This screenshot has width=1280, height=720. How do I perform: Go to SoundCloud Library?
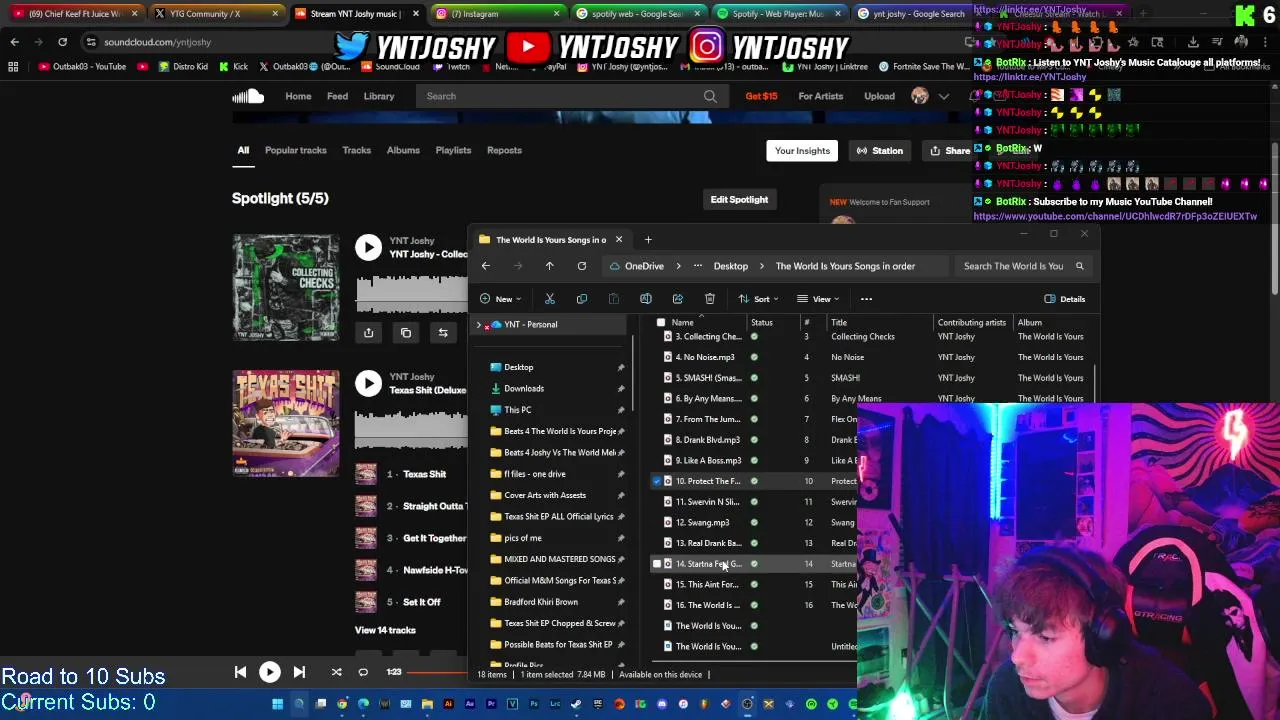point(378,96)
